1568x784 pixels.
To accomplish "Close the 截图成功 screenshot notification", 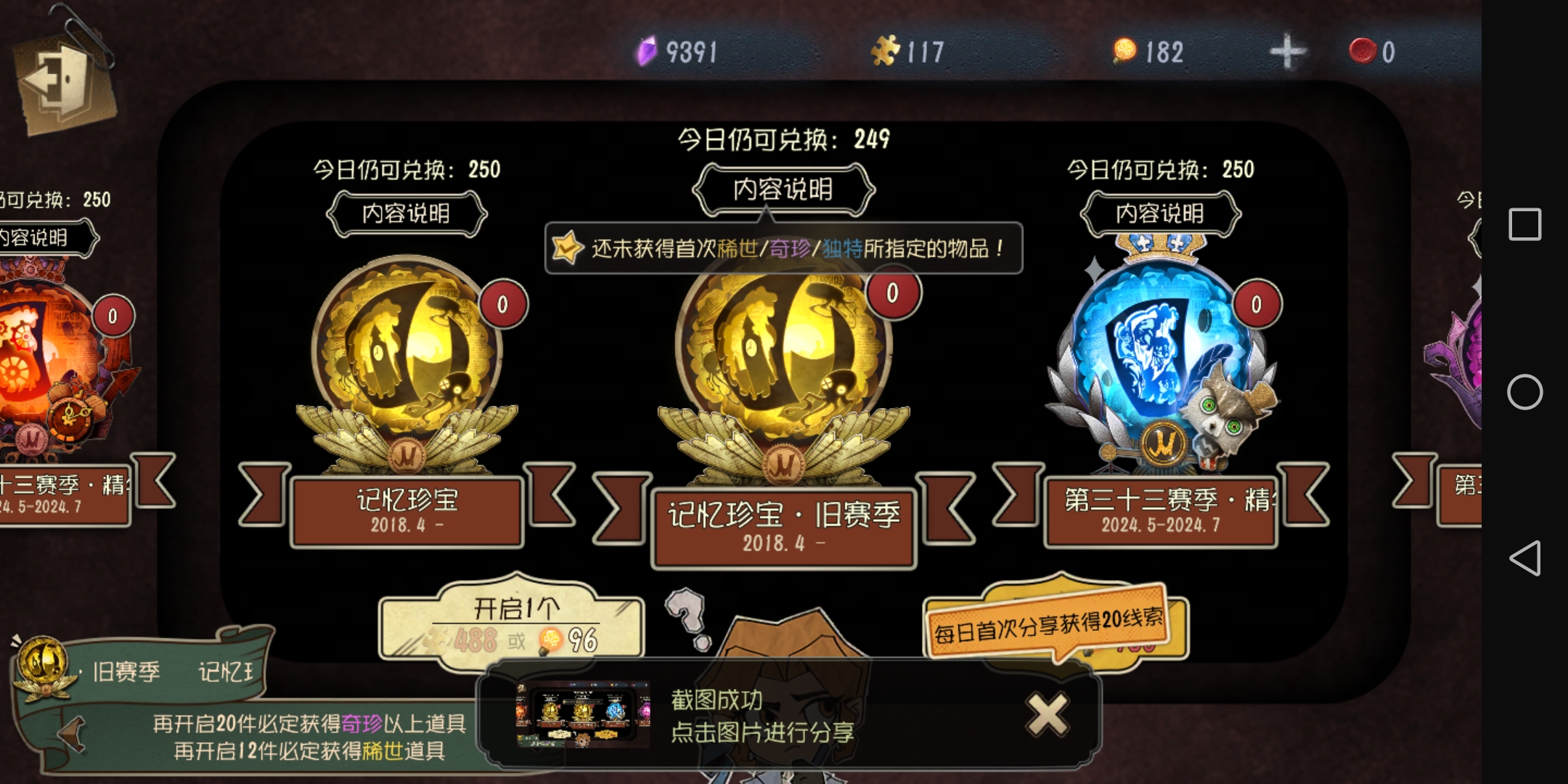I will [x=1048, y=714].
